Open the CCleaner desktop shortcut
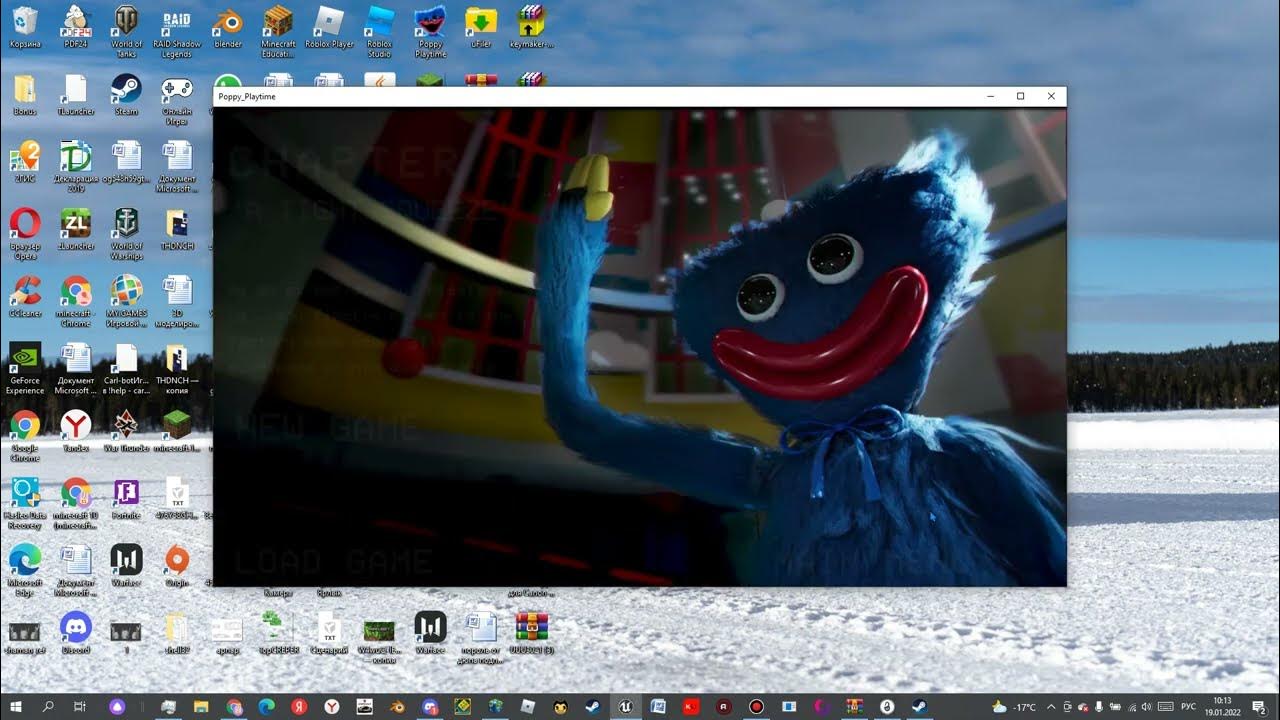Screen dimensions: 1280x720 coord(25,296)
